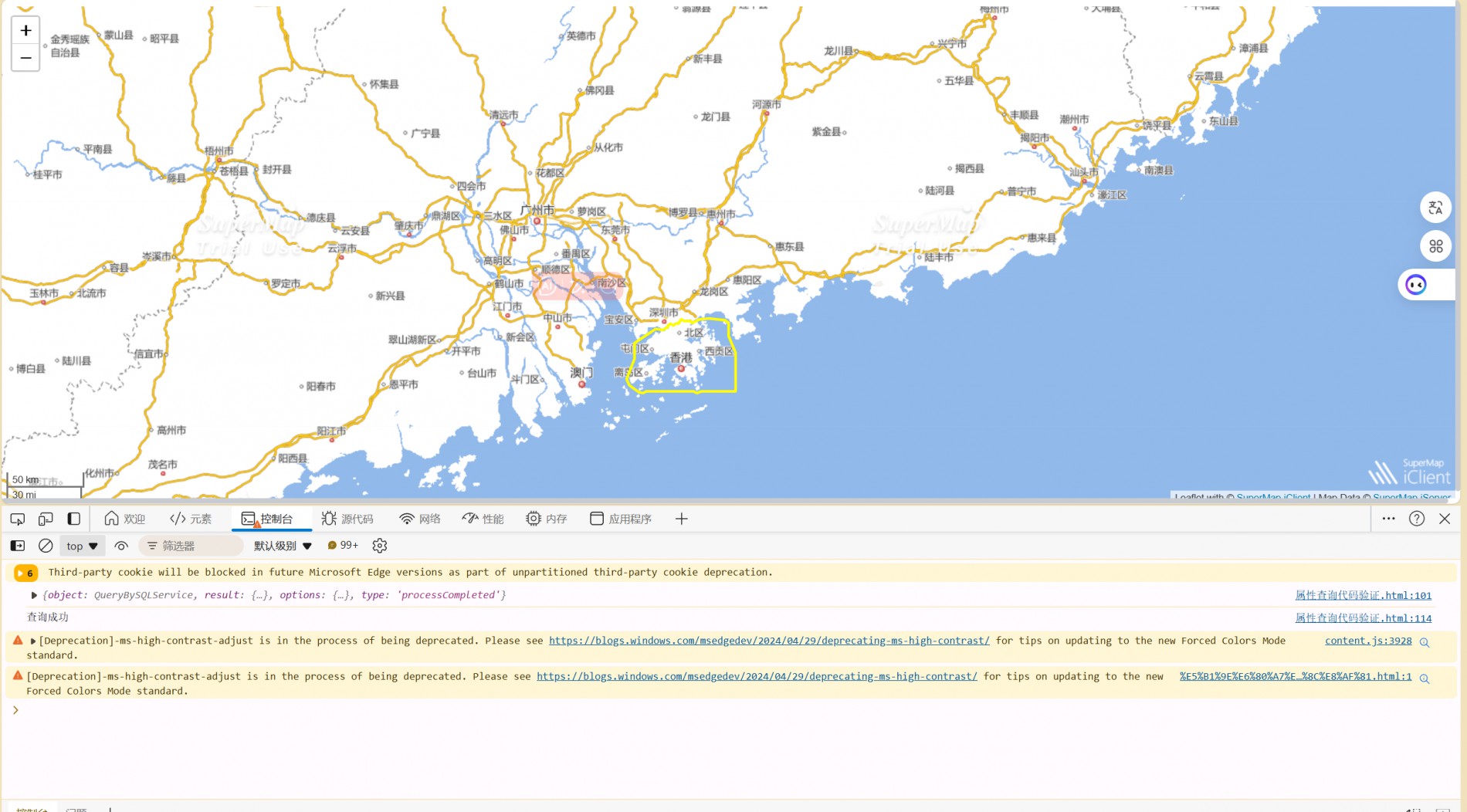1467x812 pixels.
Task: Click the 茂名市 label on the map
Action: pyautogui.click(x=162, y=465)
